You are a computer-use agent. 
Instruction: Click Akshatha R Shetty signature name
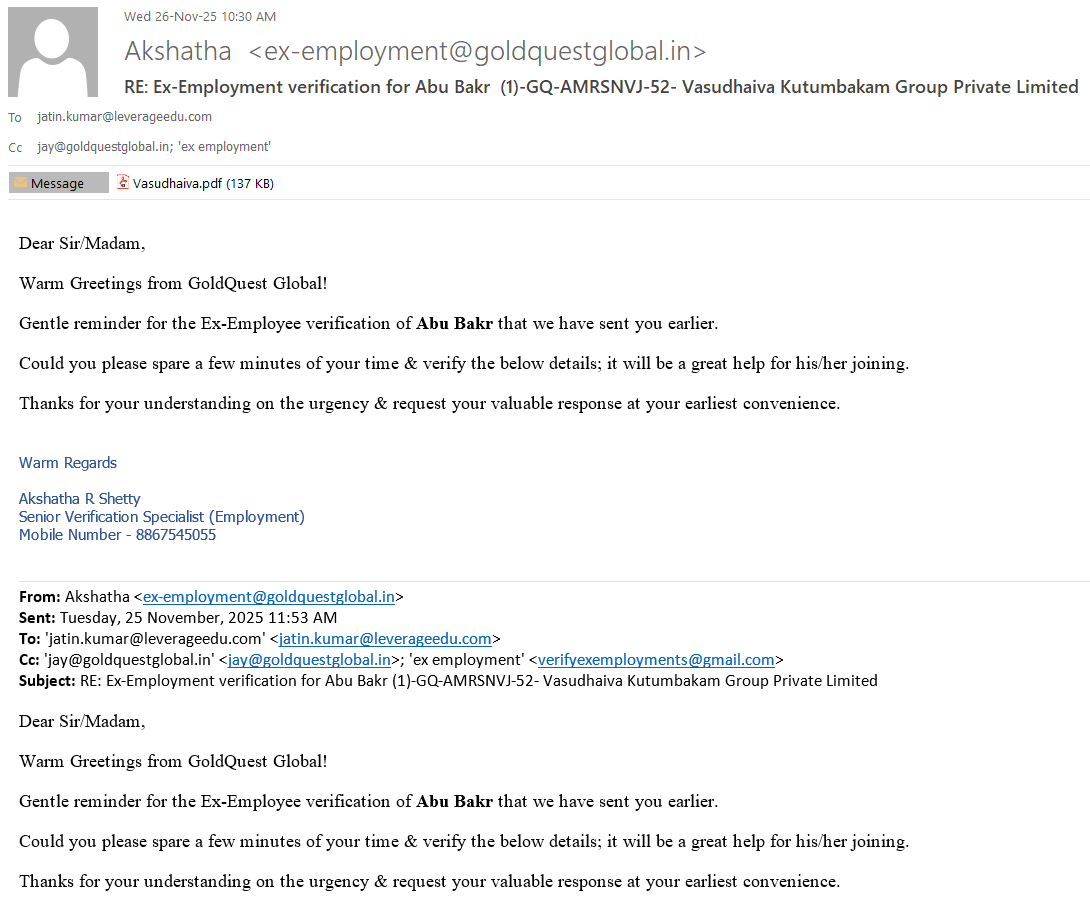80,499
